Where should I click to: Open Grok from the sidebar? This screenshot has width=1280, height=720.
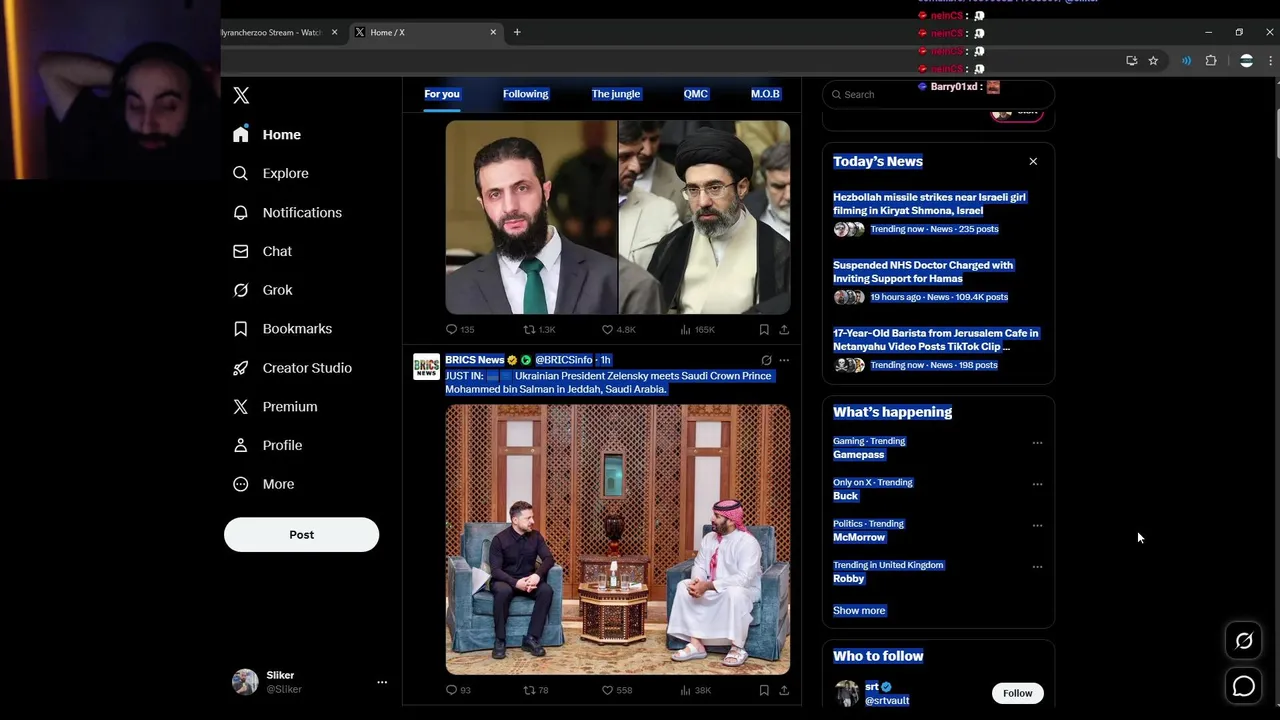263,290
